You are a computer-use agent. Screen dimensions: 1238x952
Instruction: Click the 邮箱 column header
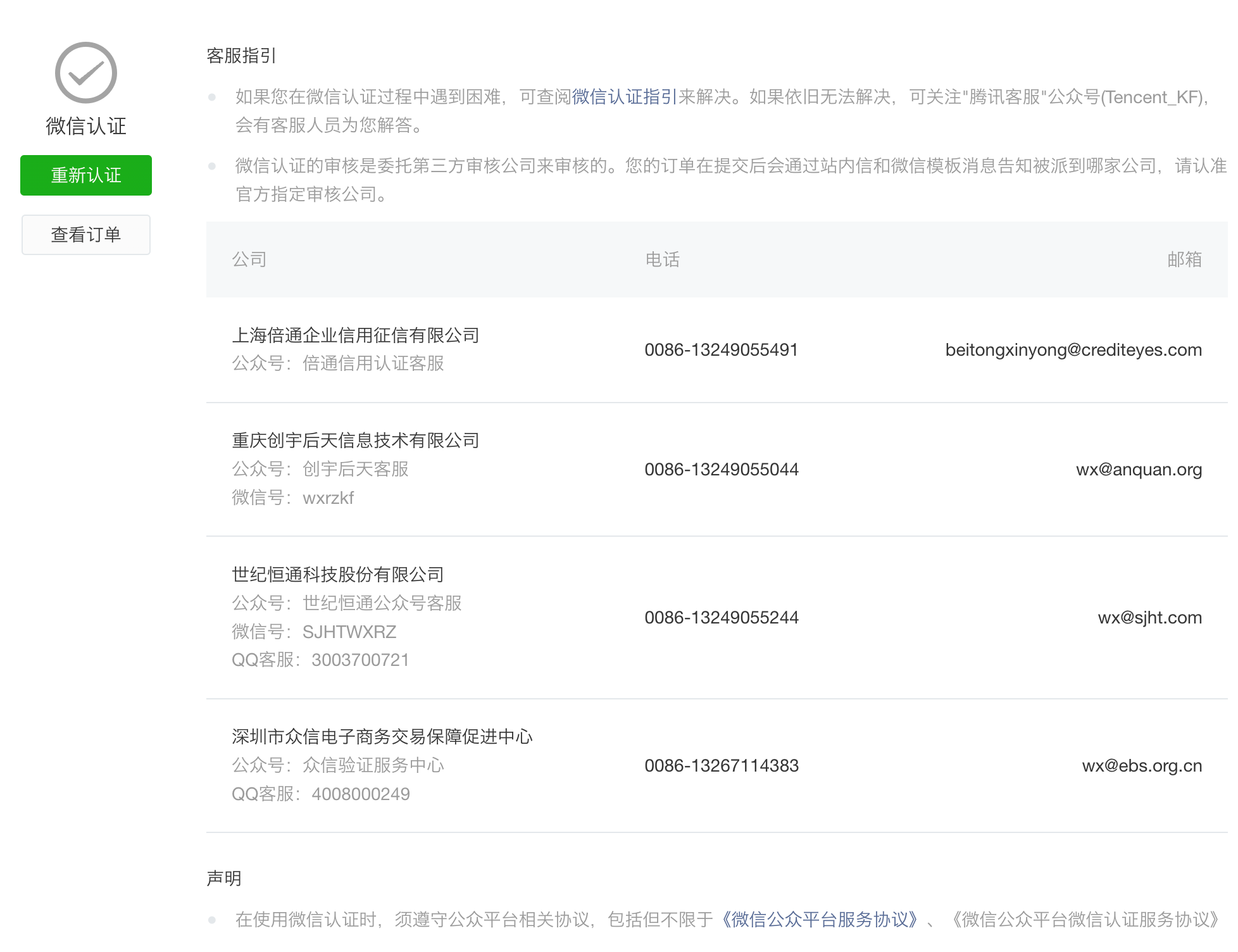(x=1184, y=260)
